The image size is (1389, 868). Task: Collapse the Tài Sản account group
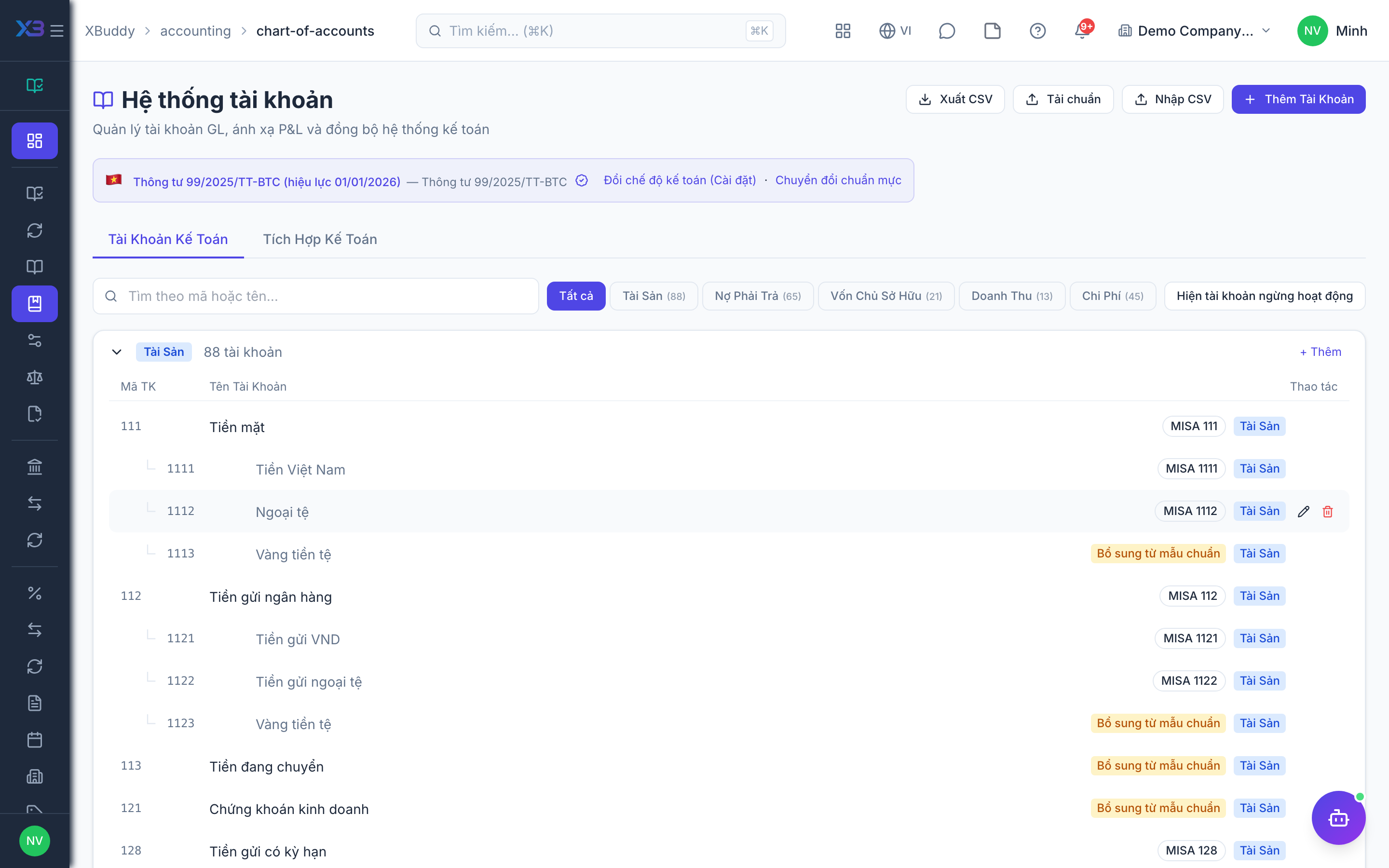[117, 352]
